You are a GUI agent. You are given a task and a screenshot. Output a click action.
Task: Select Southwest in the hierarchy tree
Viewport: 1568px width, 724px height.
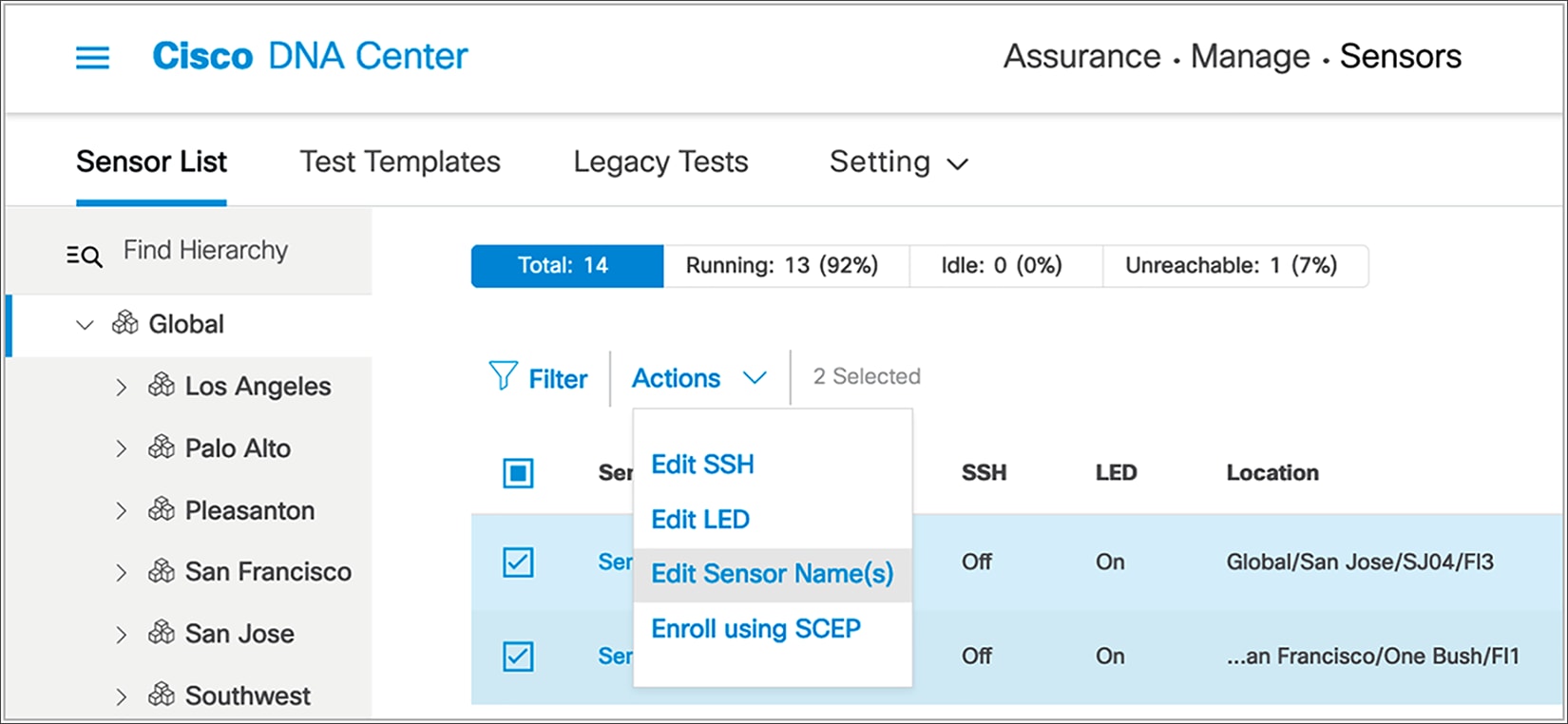(247, 696)
